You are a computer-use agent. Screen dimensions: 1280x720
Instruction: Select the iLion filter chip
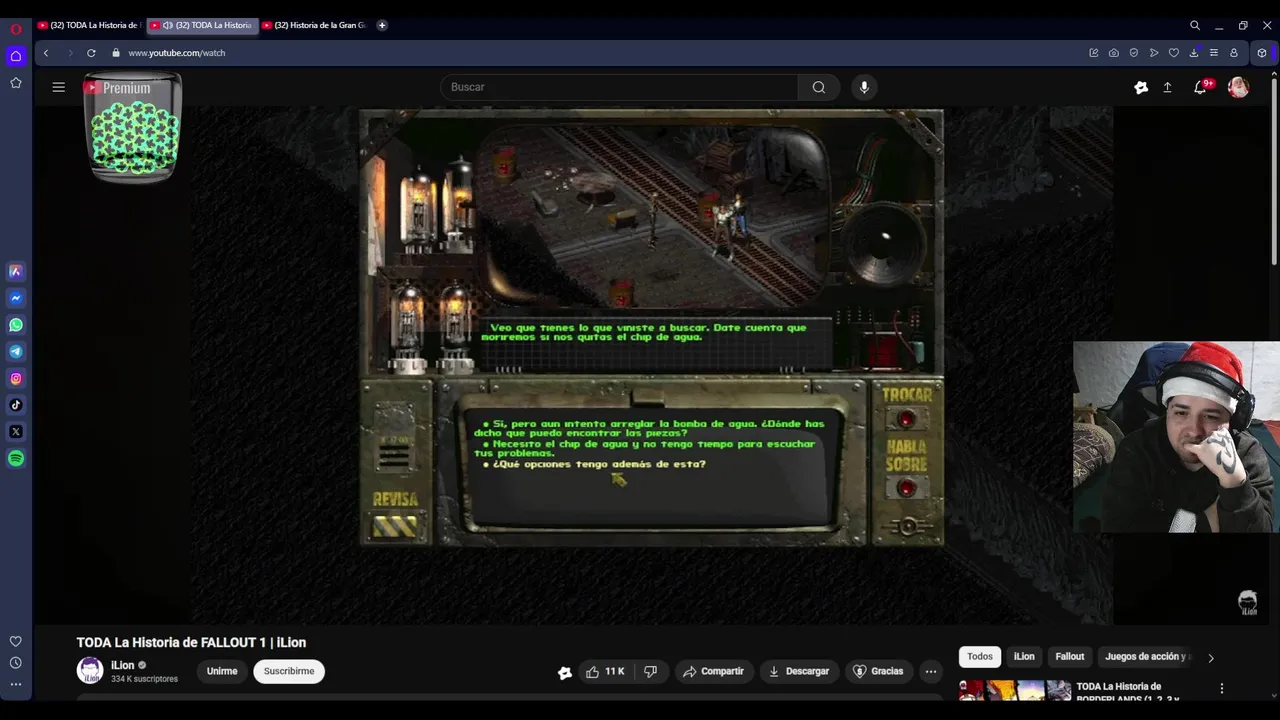[1024, 656]
